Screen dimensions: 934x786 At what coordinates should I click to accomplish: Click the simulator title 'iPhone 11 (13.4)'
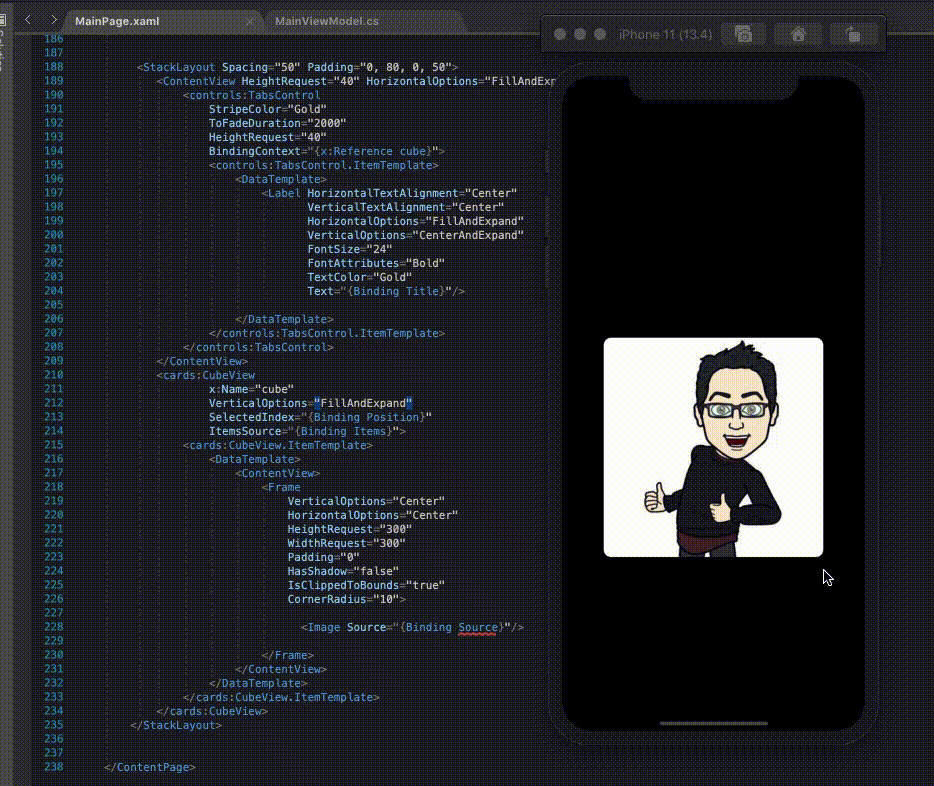pyautogui.click(x=665, y=35)
